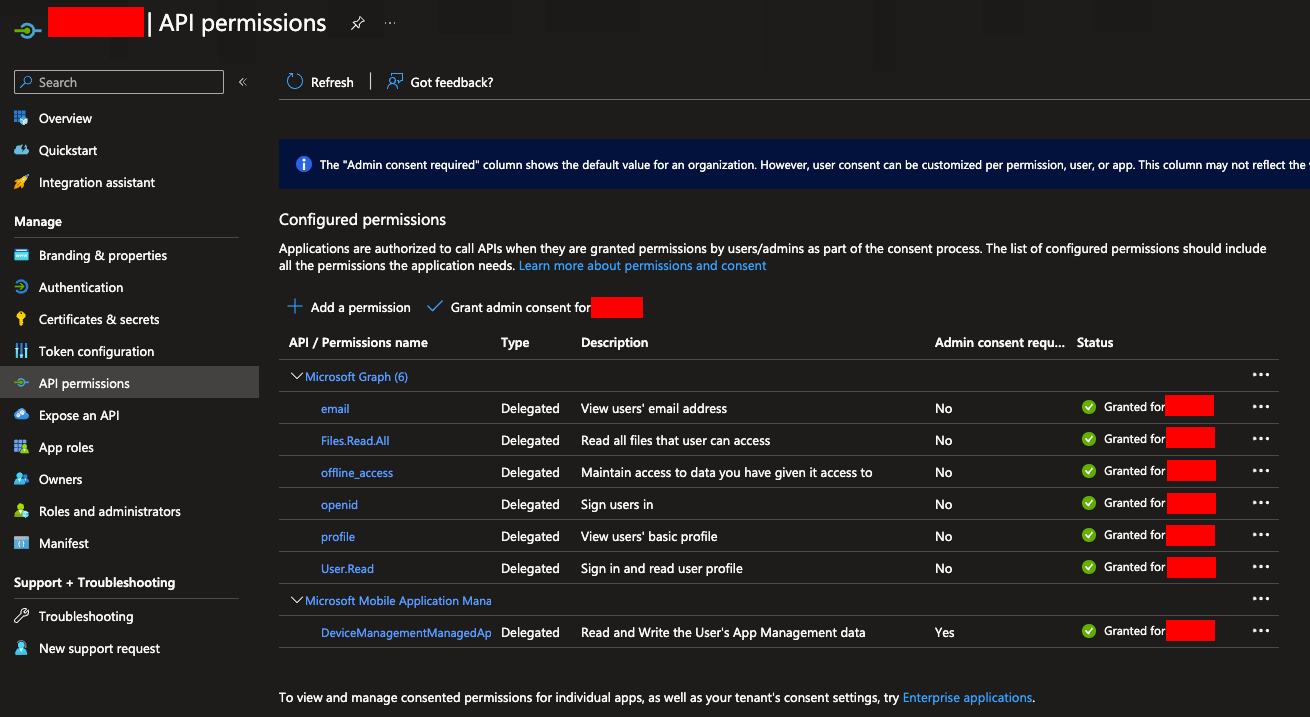Open ellipsis menu for the email permission row

(1261, 407)
